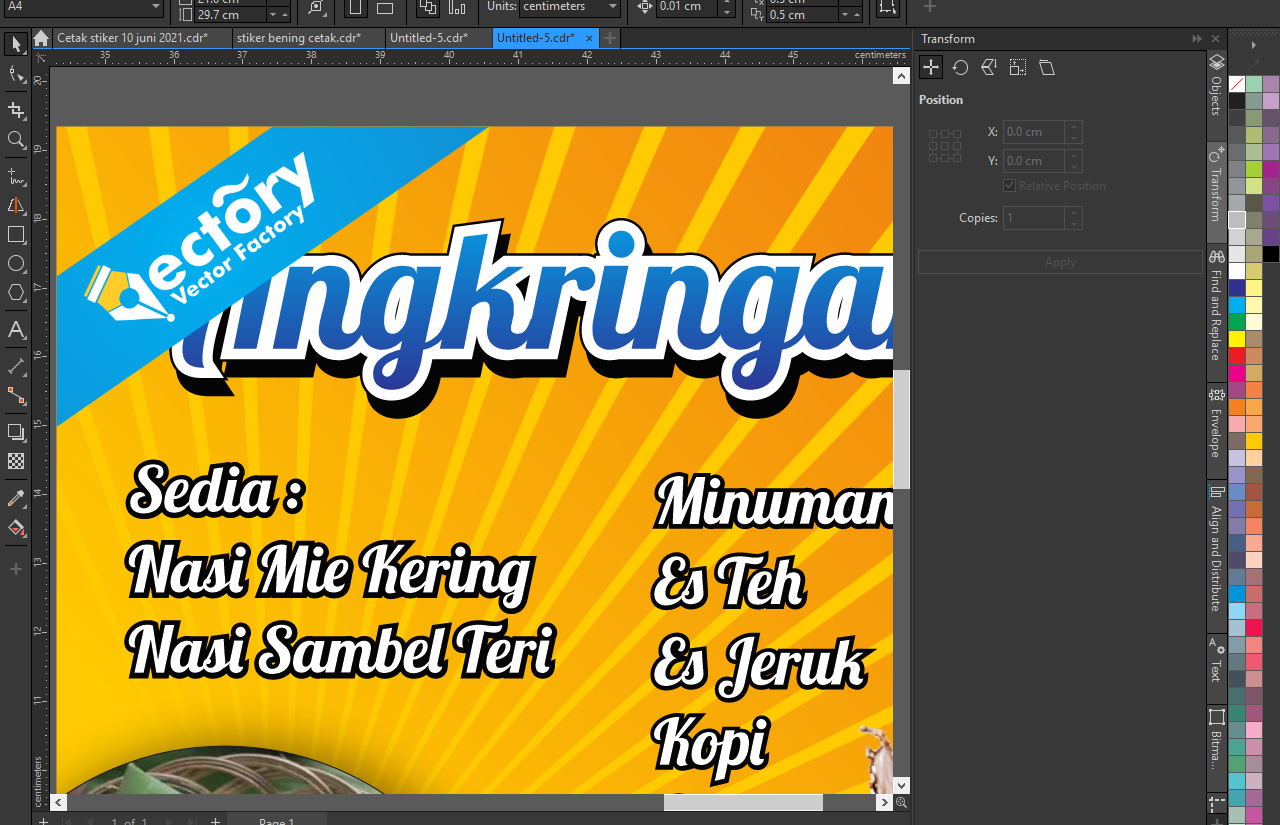Image resolution: width=1280 pixels, height=825 pixels.
Task: Pick the yellow swatch in the palette
Action: click(1237, 338)
